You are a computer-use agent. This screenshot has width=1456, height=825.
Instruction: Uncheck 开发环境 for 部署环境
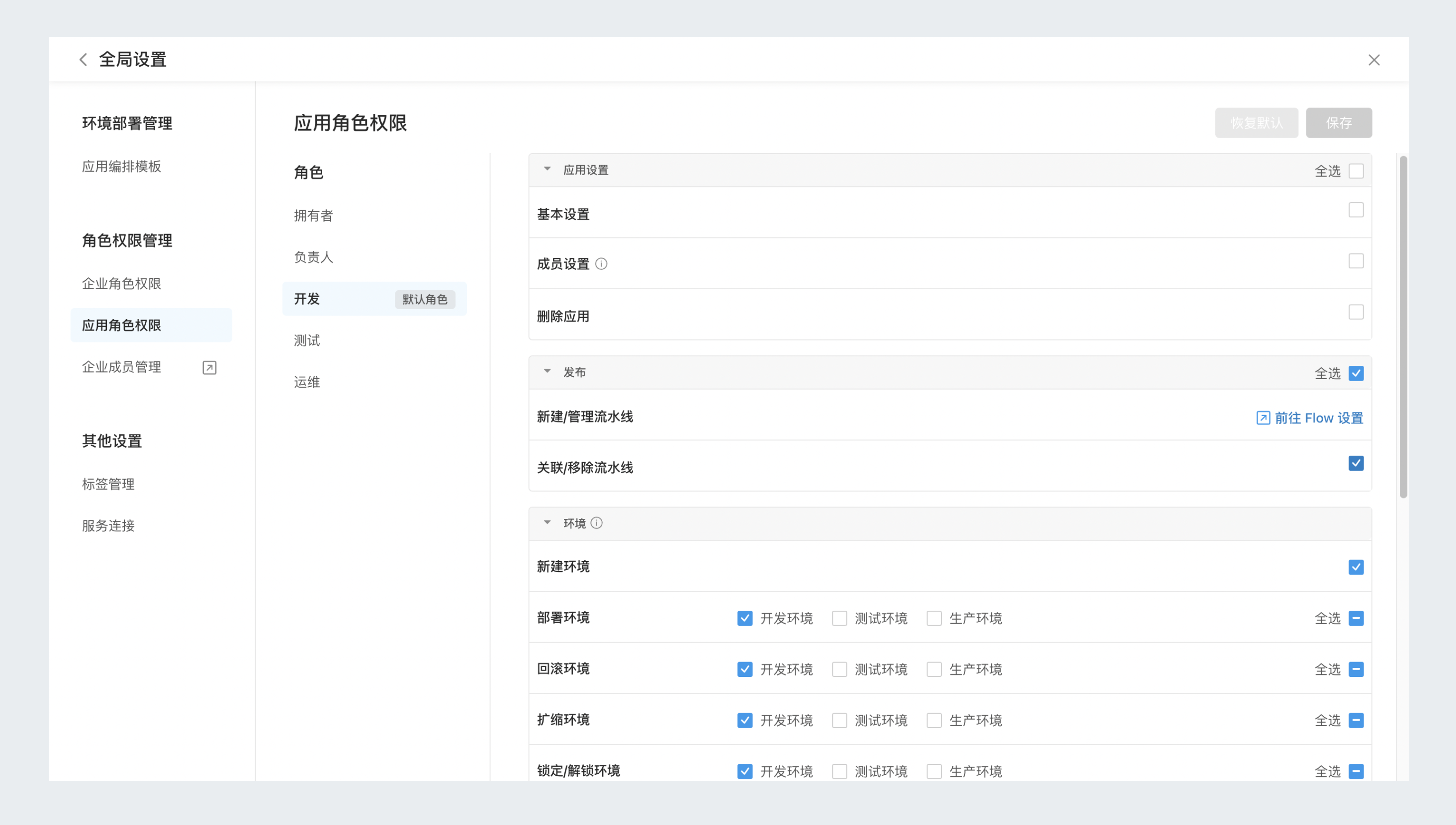pos(745,618)
